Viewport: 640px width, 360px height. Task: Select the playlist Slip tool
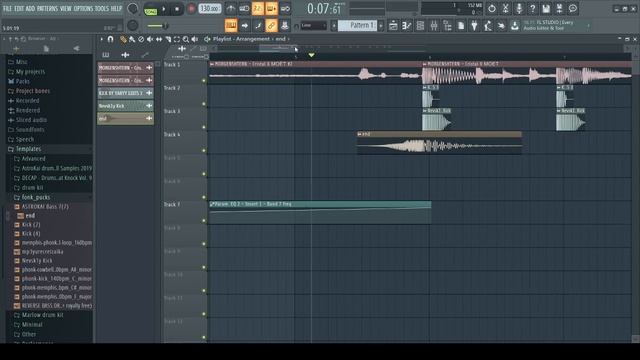(x=159, y=39)
